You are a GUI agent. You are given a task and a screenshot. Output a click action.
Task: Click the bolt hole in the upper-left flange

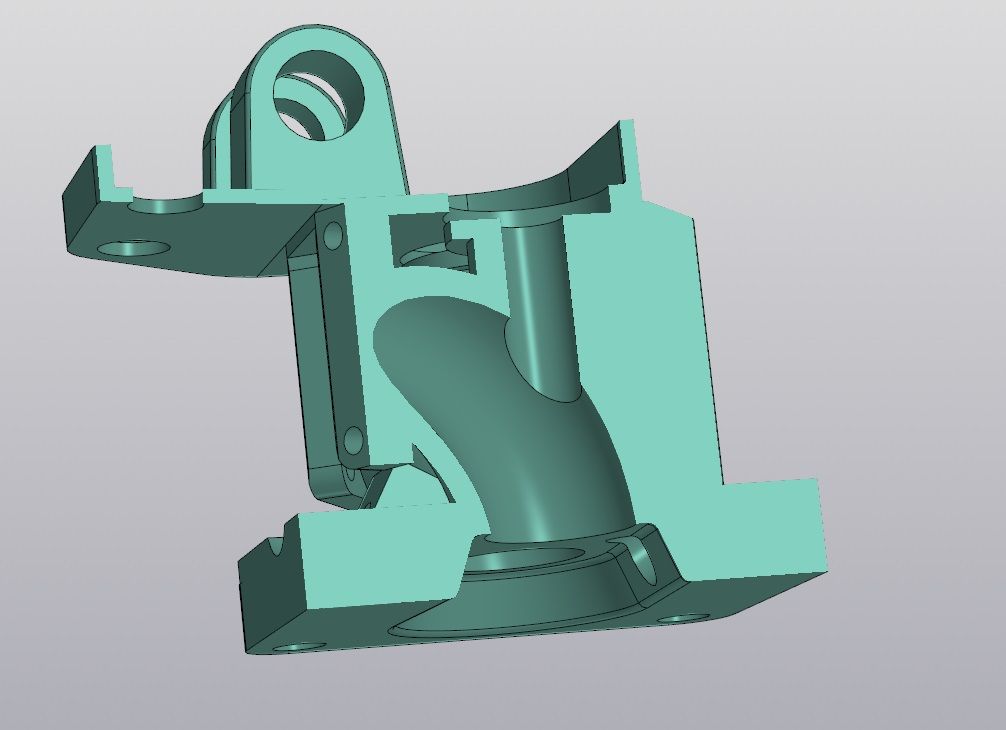(134, 247)
